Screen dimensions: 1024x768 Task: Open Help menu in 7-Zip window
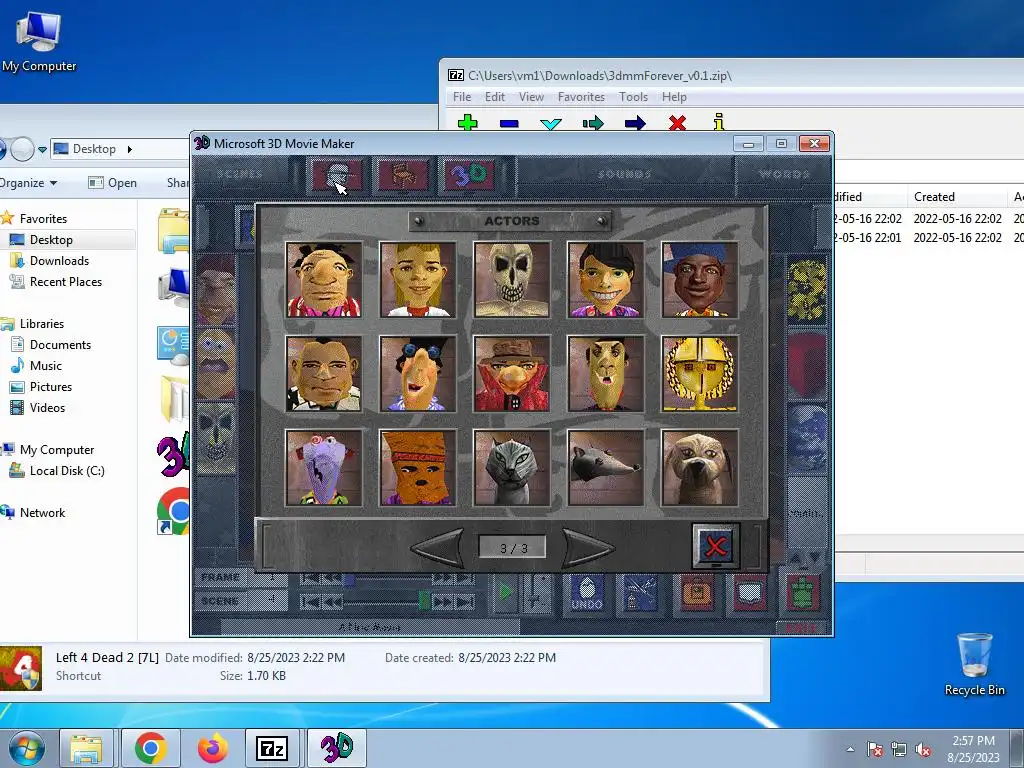674,97
